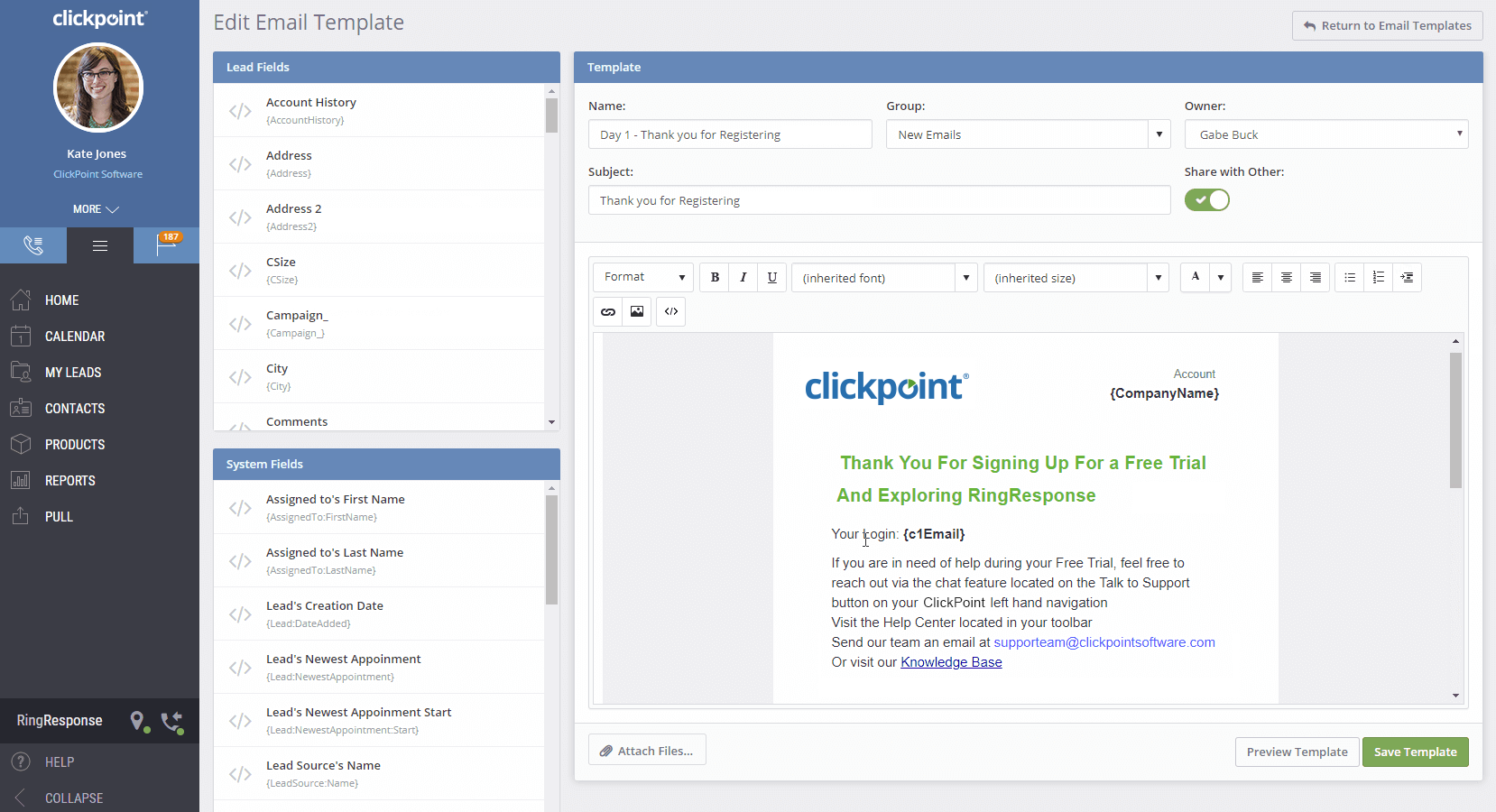
Task: Select Lead Source's Name system field
Action: click(379, 773)
